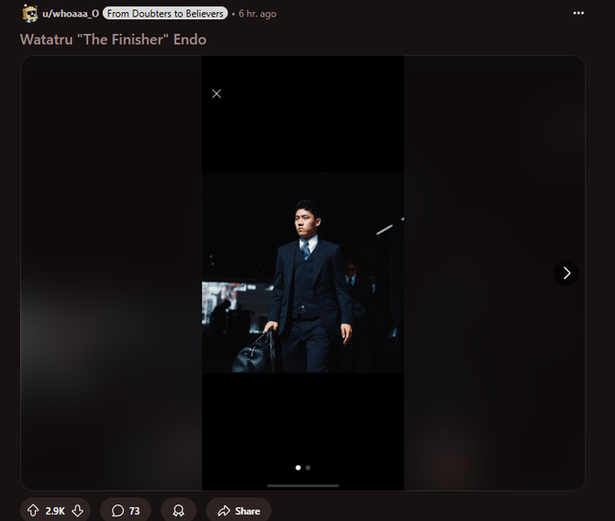Upvote the post
This screenshot has height=521, width=615.
coord(33,511)
